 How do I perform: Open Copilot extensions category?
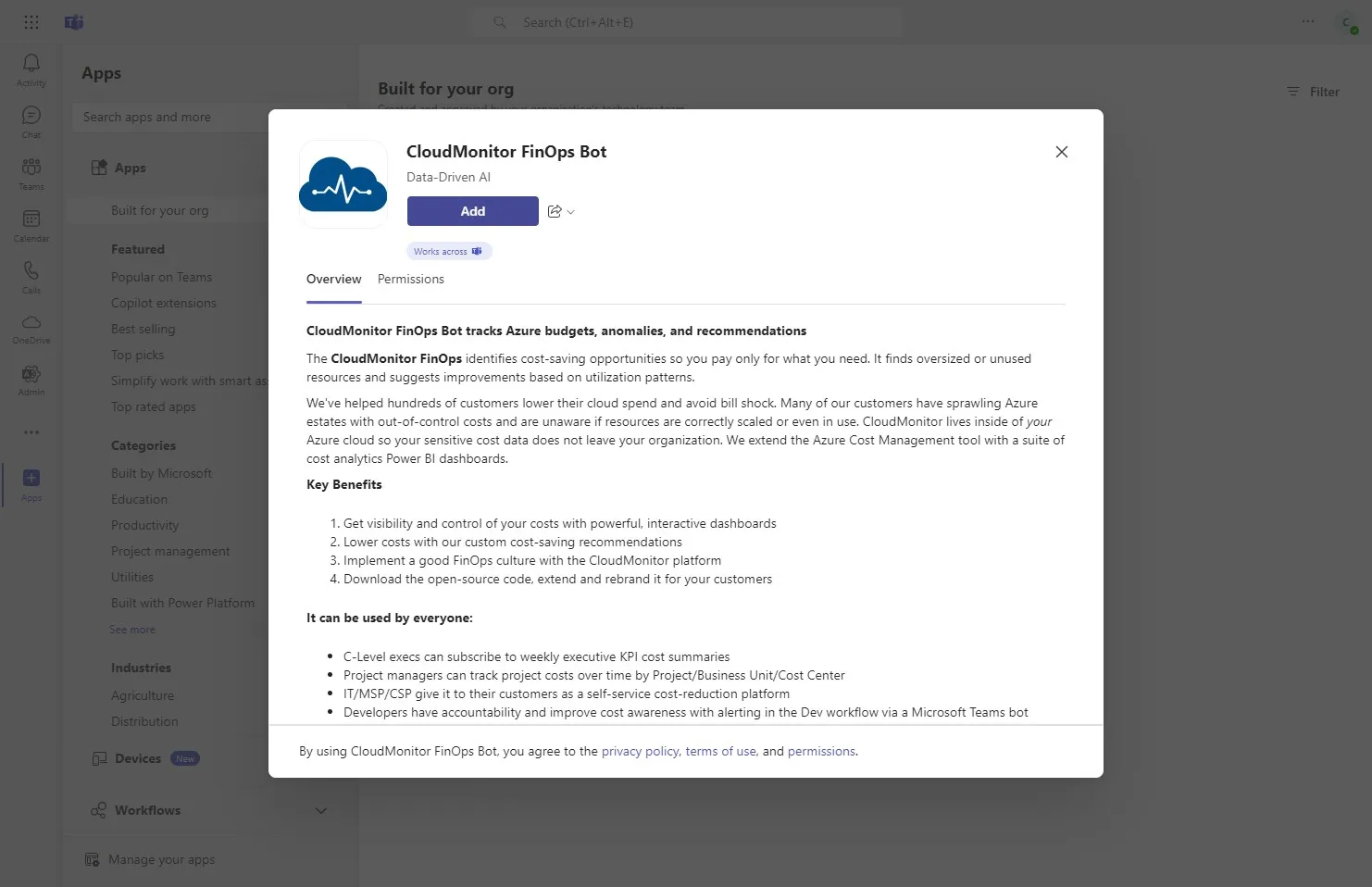point(164,303)
